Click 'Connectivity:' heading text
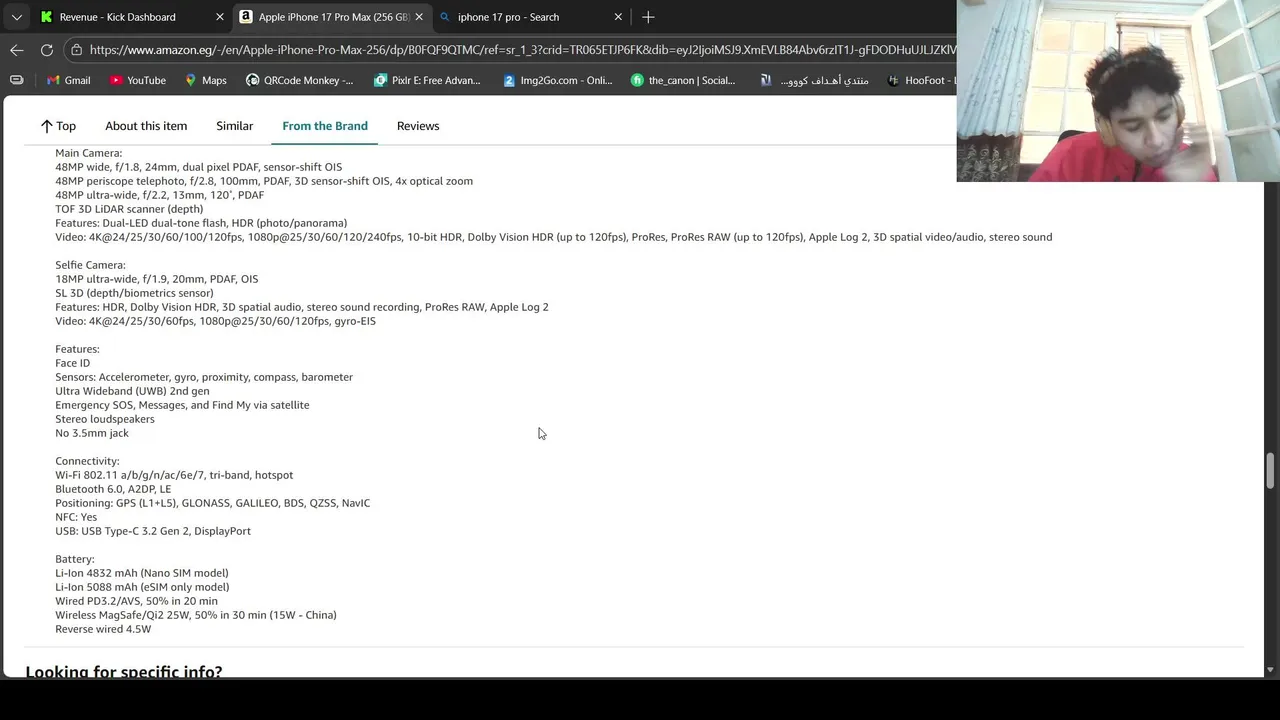 tap(87, 461)
